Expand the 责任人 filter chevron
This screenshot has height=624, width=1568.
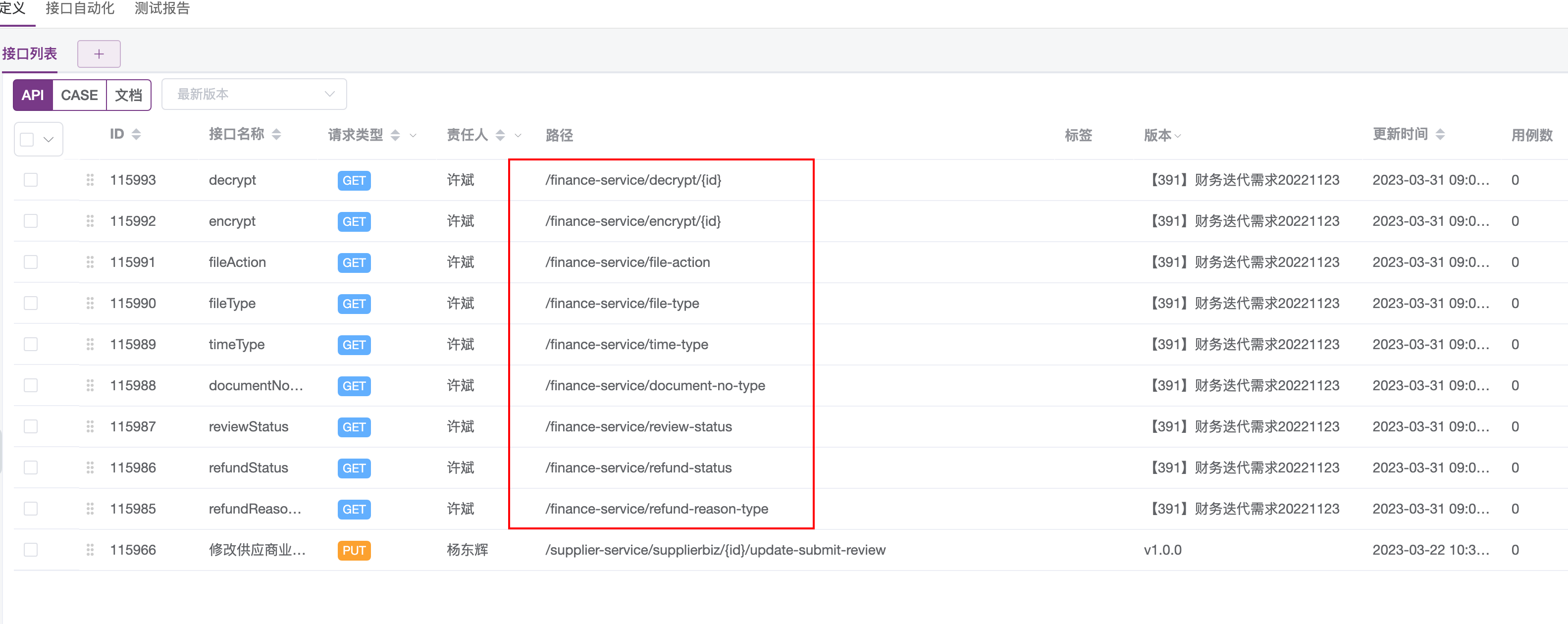pos(518,136)
